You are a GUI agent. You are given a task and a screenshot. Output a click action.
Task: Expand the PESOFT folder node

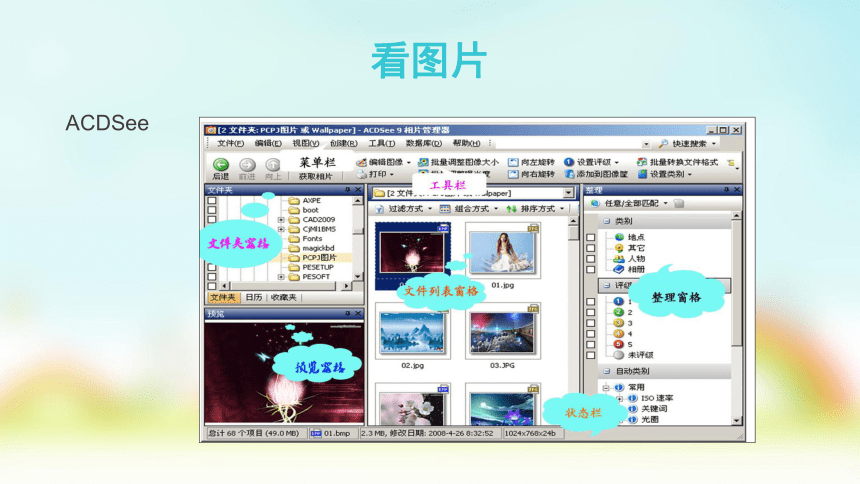pyautogui.click(x=281, y=277)
